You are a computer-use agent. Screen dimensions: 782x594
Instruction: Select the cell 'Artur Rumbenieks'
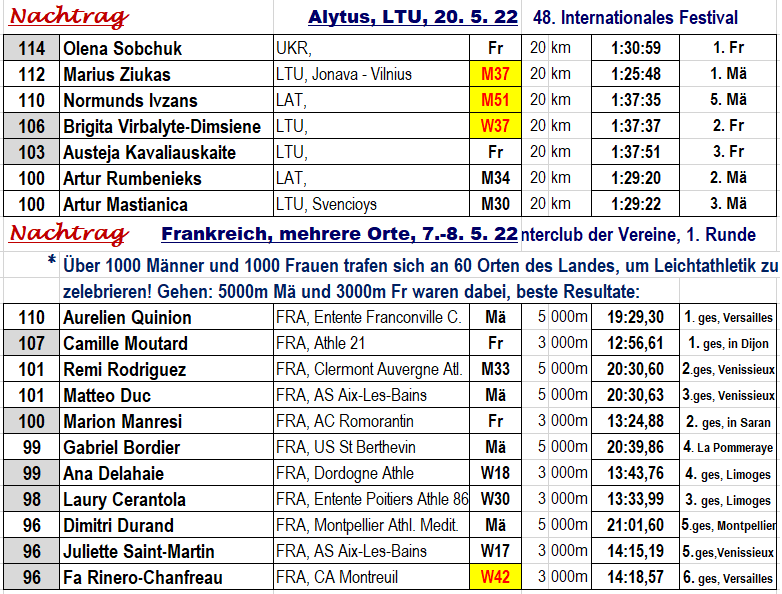[166, 178]
